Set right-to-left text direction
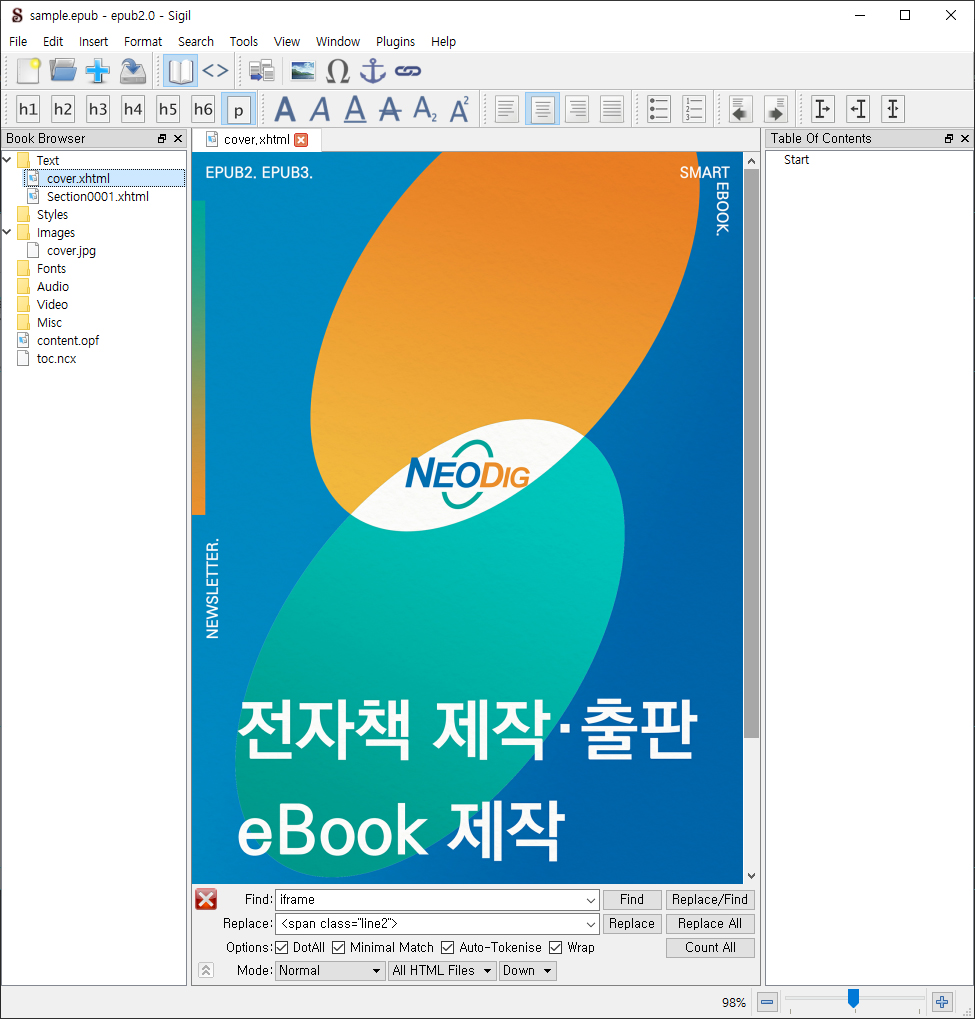The width and height of the screenshot is (975, 1019). coord(858,109)
